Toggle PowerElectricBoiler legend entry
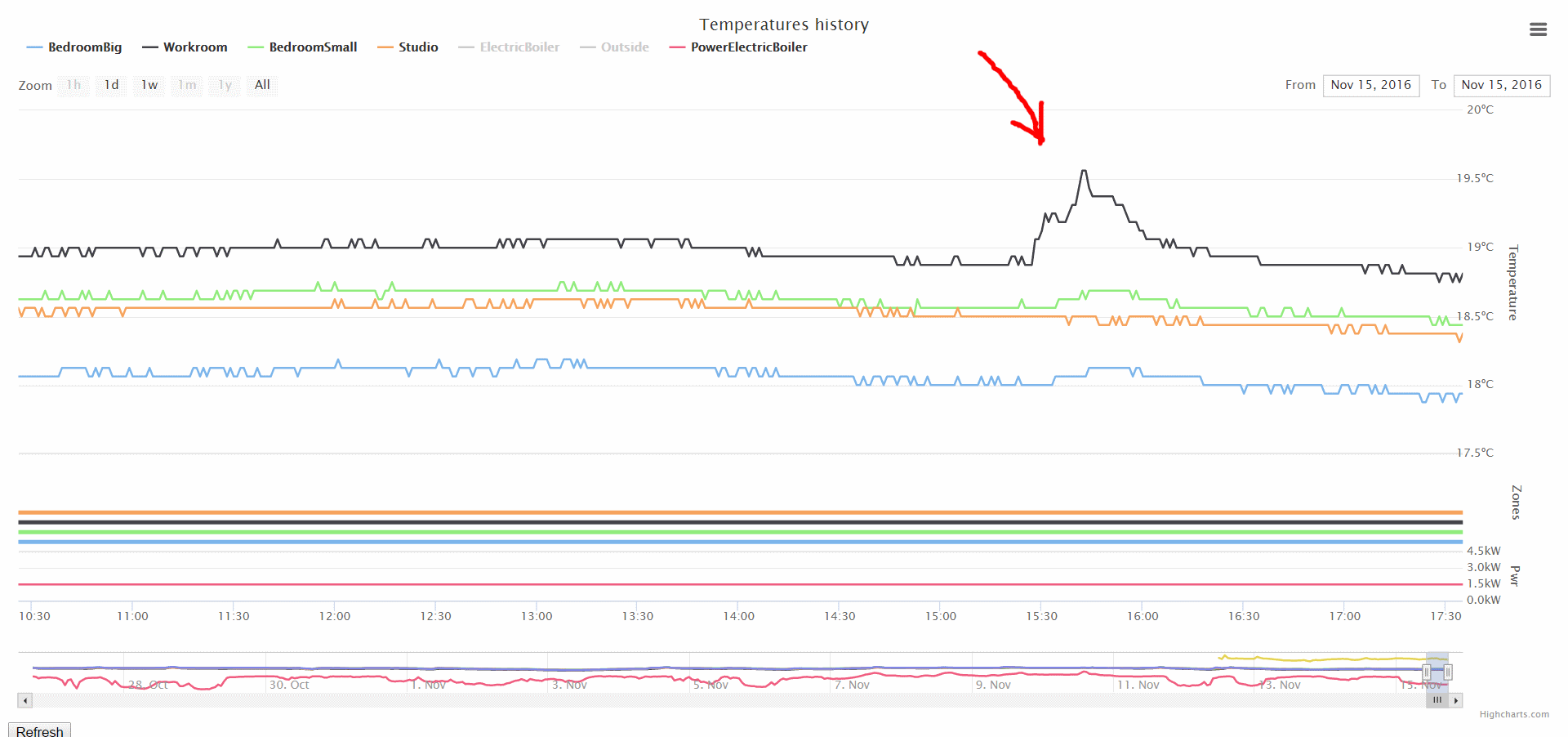The height and width of the screenshot is (737, 1568). [x=738, y=47]
